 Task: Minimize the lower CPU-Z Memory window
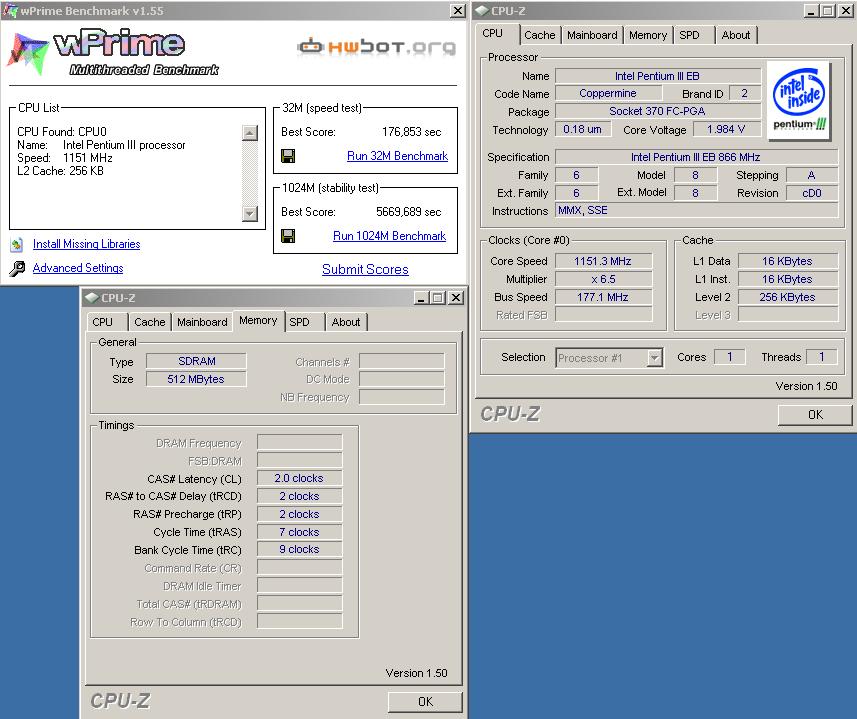[x=421, y=298]
